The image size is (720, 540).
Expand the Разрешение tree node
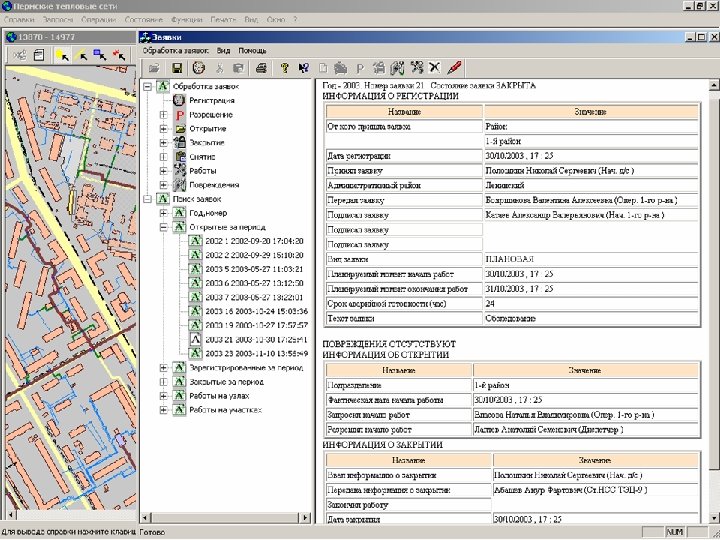163,115
